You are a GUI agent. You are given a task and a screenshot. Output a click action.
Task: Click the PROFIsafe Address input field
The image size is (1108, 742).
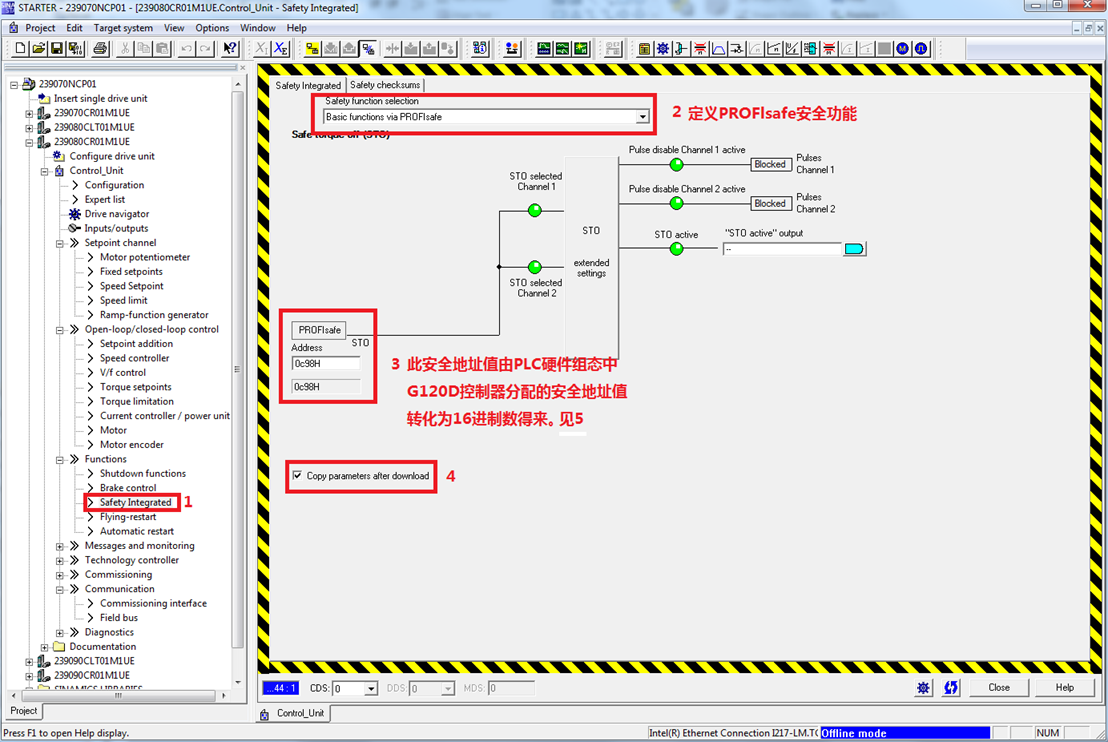[x=325, y=363]
